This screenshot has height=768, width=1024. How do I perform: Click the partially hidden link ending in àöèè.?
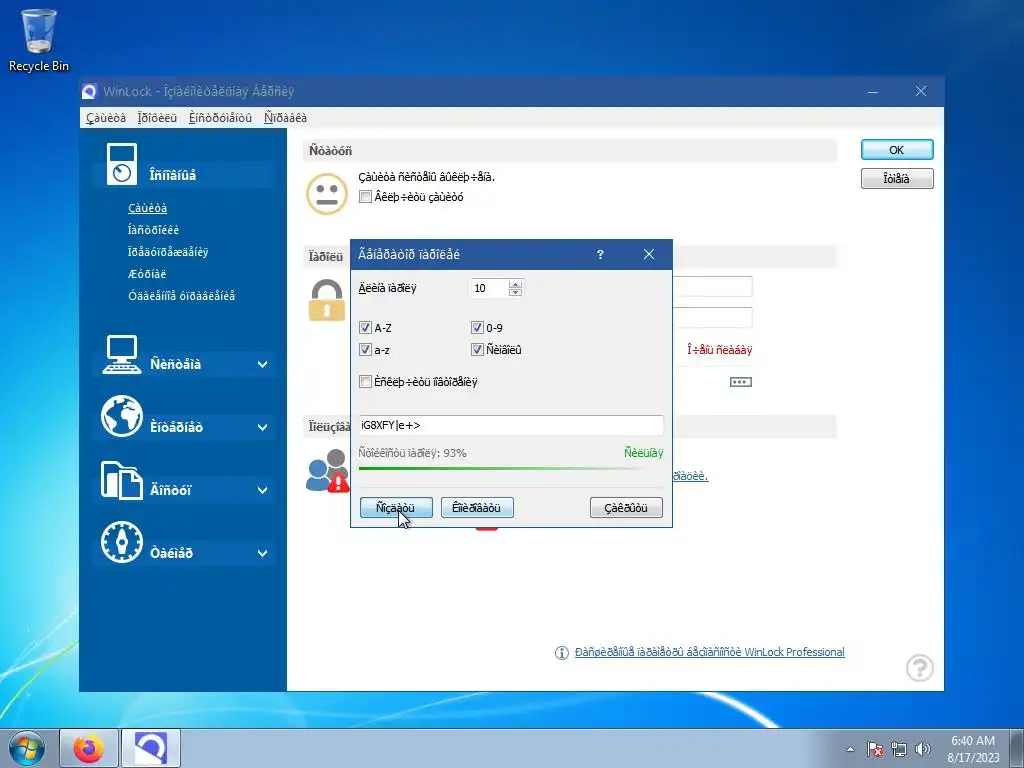[x=690, y=476]
